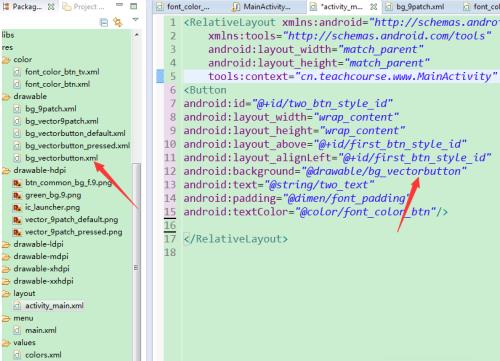Open the Package Explorer view menu arrow
This screenshot has width=500, height=361.
135,20
